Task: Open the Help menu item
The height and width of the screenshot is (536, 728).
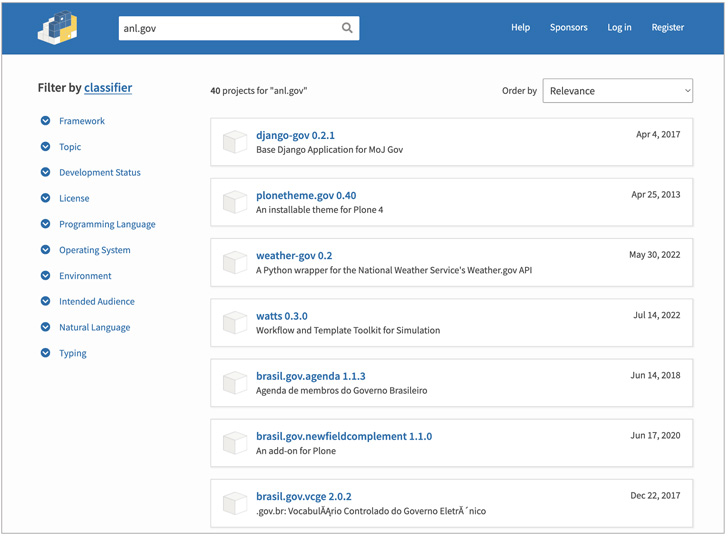Action: coord(520,28)
